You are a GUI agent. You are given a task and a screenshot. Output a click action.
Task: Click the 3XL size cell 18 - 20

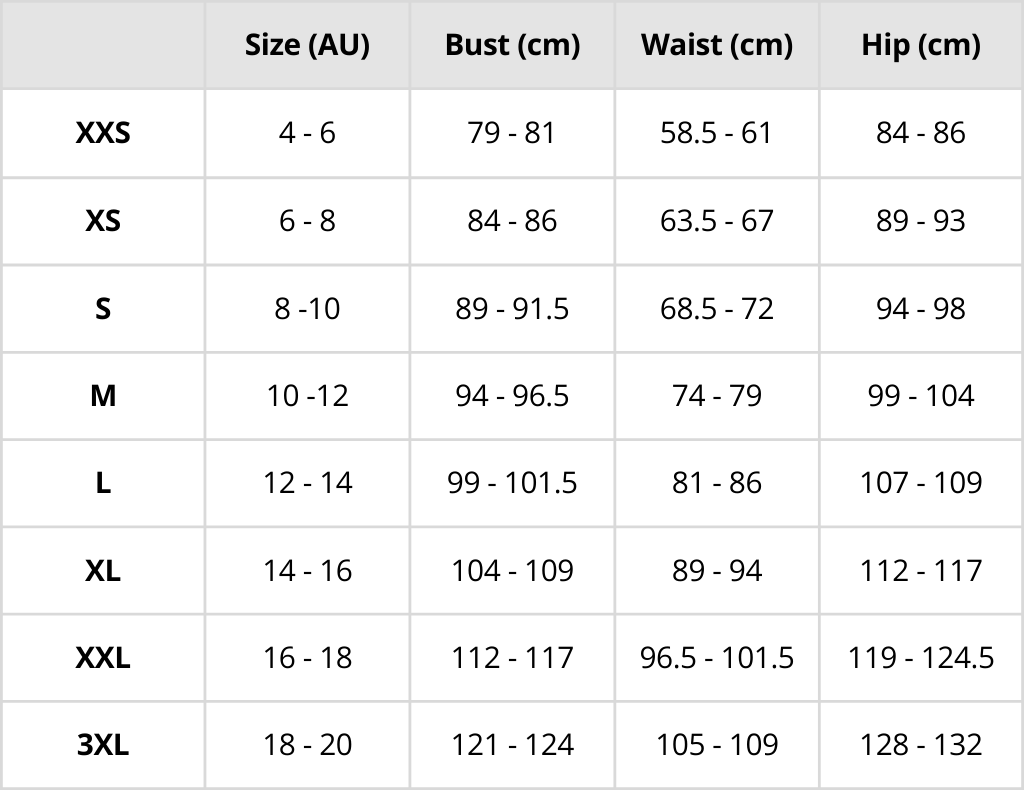coord(307,745)
